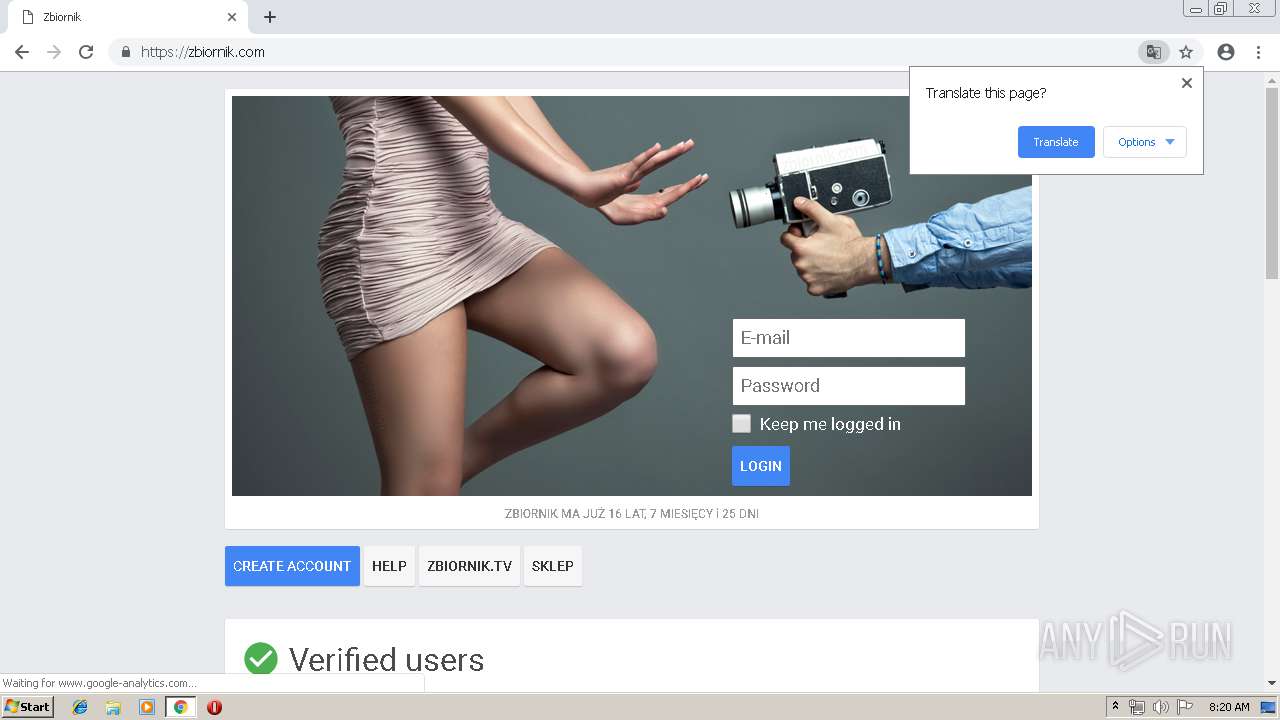
Task: Click the LOGIN button
Action: 761,466
